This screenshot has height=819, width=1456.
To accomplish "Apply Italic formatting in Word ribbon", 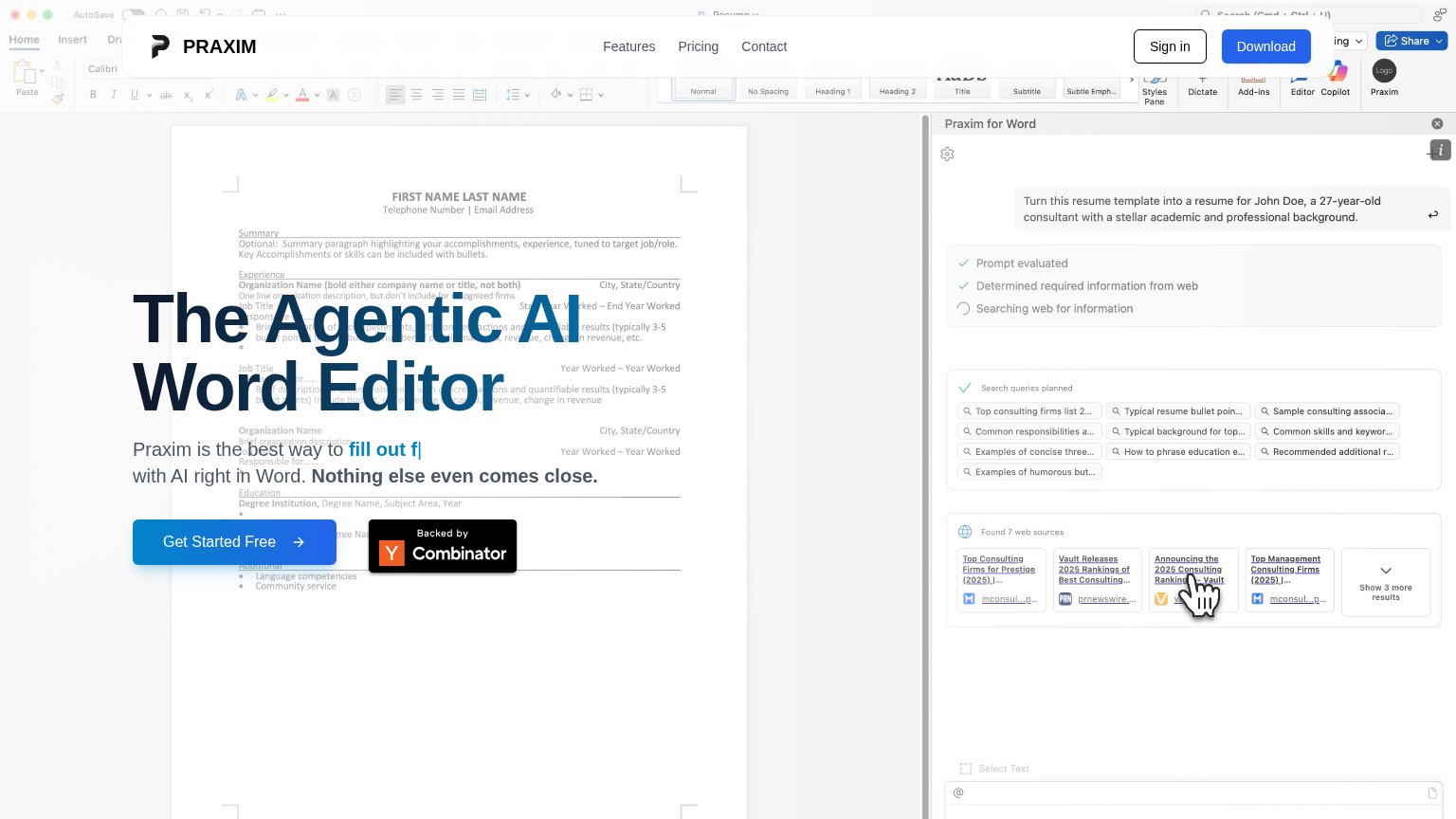I will coord(114,95).
